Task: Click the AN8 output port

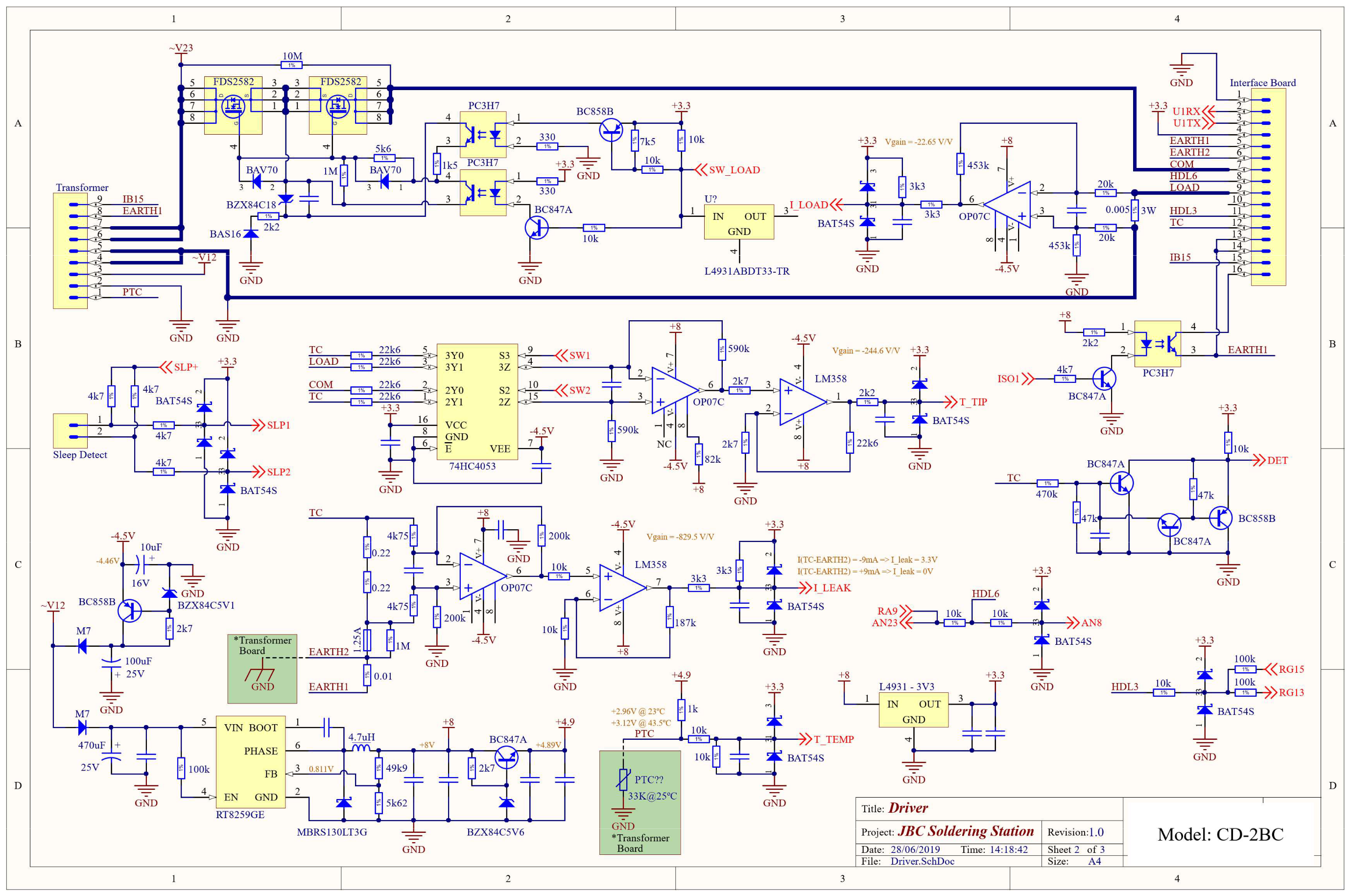Action: [1084, 622]
